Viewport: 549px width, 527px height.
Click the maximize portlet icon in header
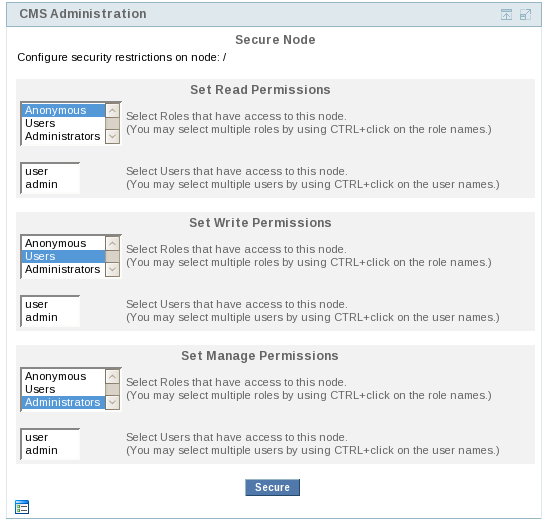point(525,14)
